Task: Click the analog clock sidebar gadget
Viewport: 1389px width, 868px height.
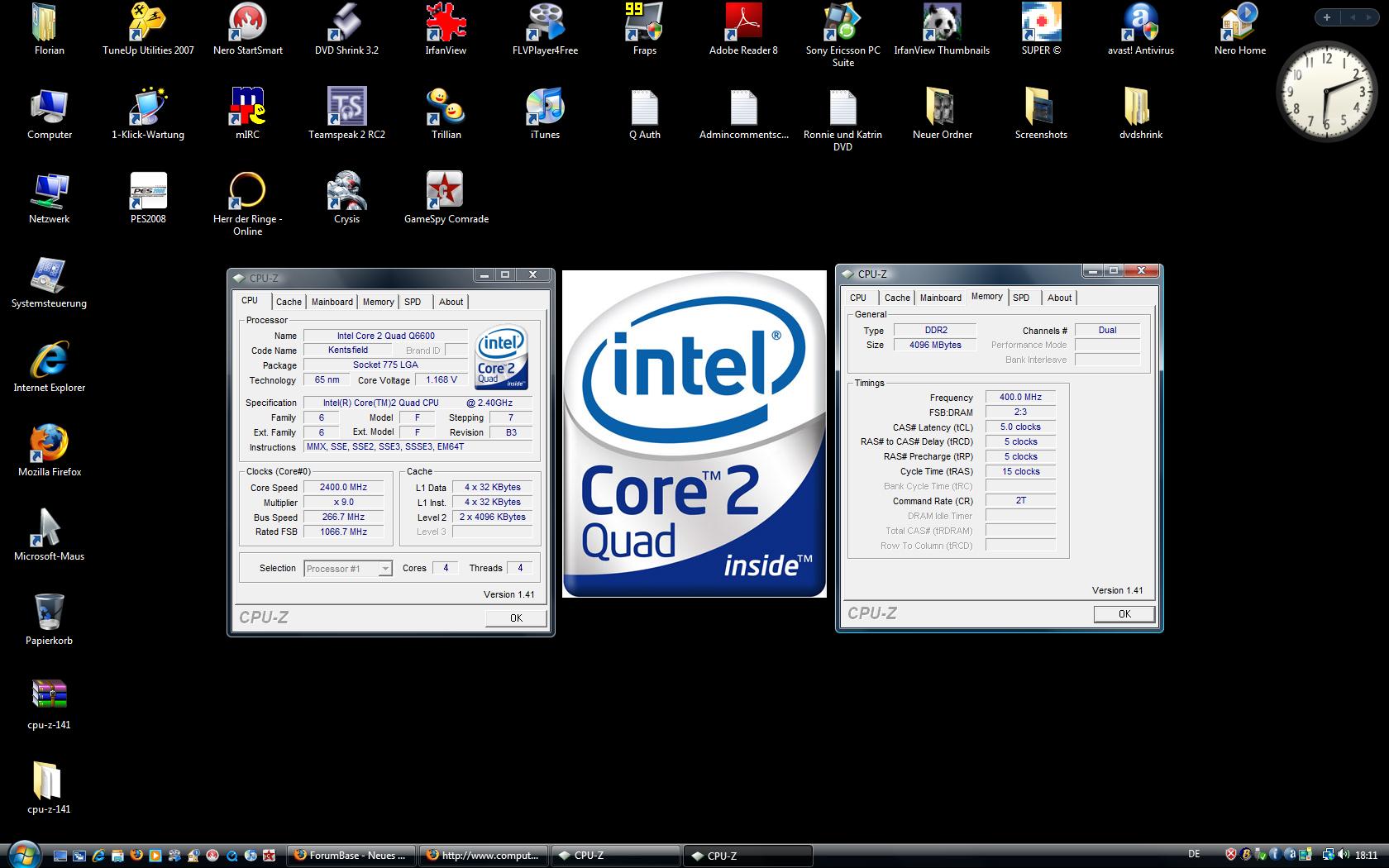Action: [x=1328, y=90]
